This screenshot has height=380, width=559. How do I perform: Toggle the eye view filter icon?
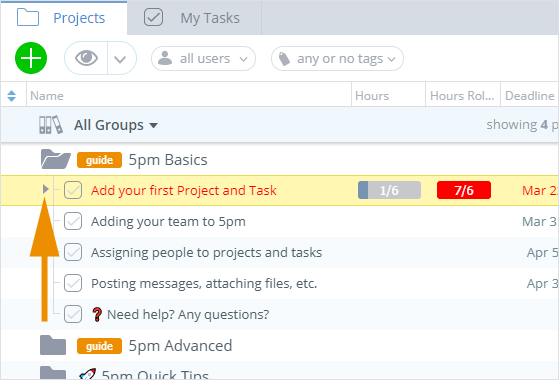[x=86, y=58]
